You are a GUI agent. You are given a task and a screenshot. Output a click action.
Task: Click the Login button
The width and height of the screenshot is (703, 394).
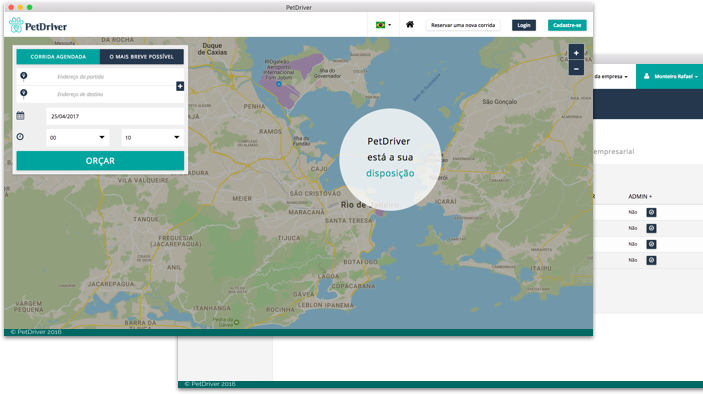point(524,25)
